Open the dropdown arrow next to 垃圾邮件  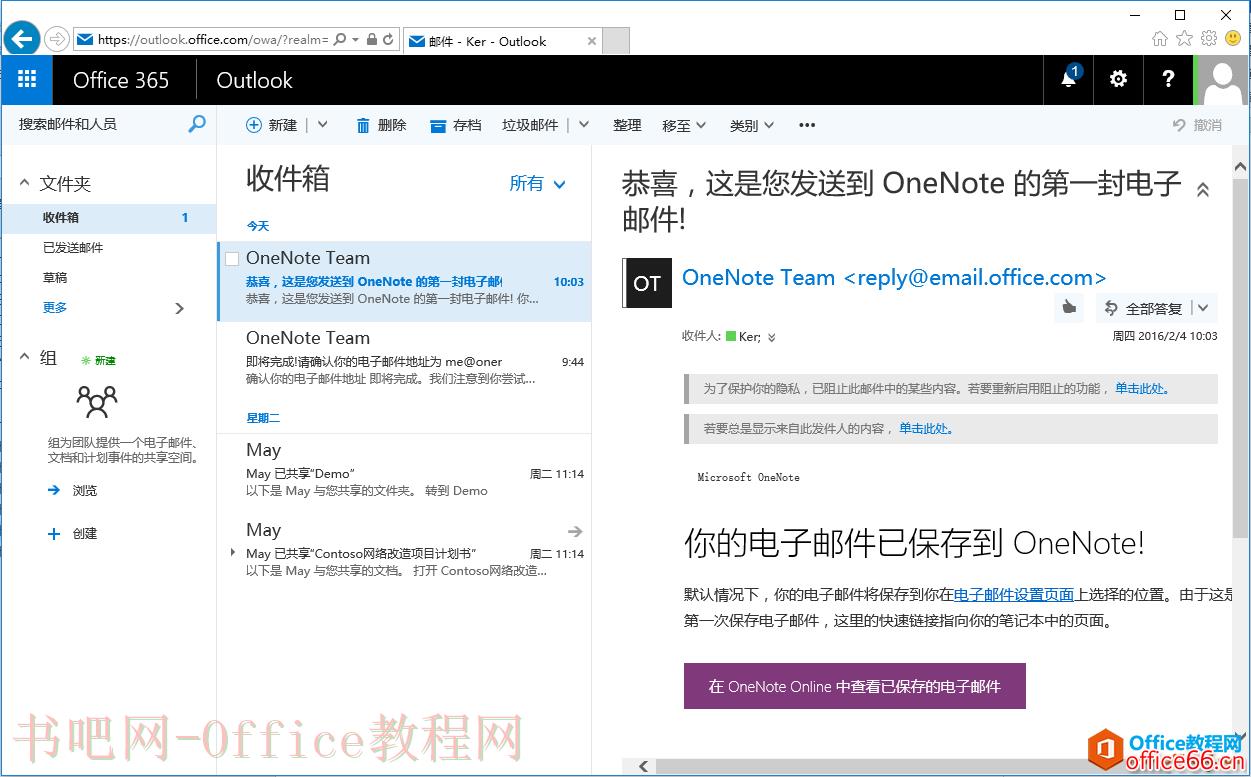click(584, 125)
